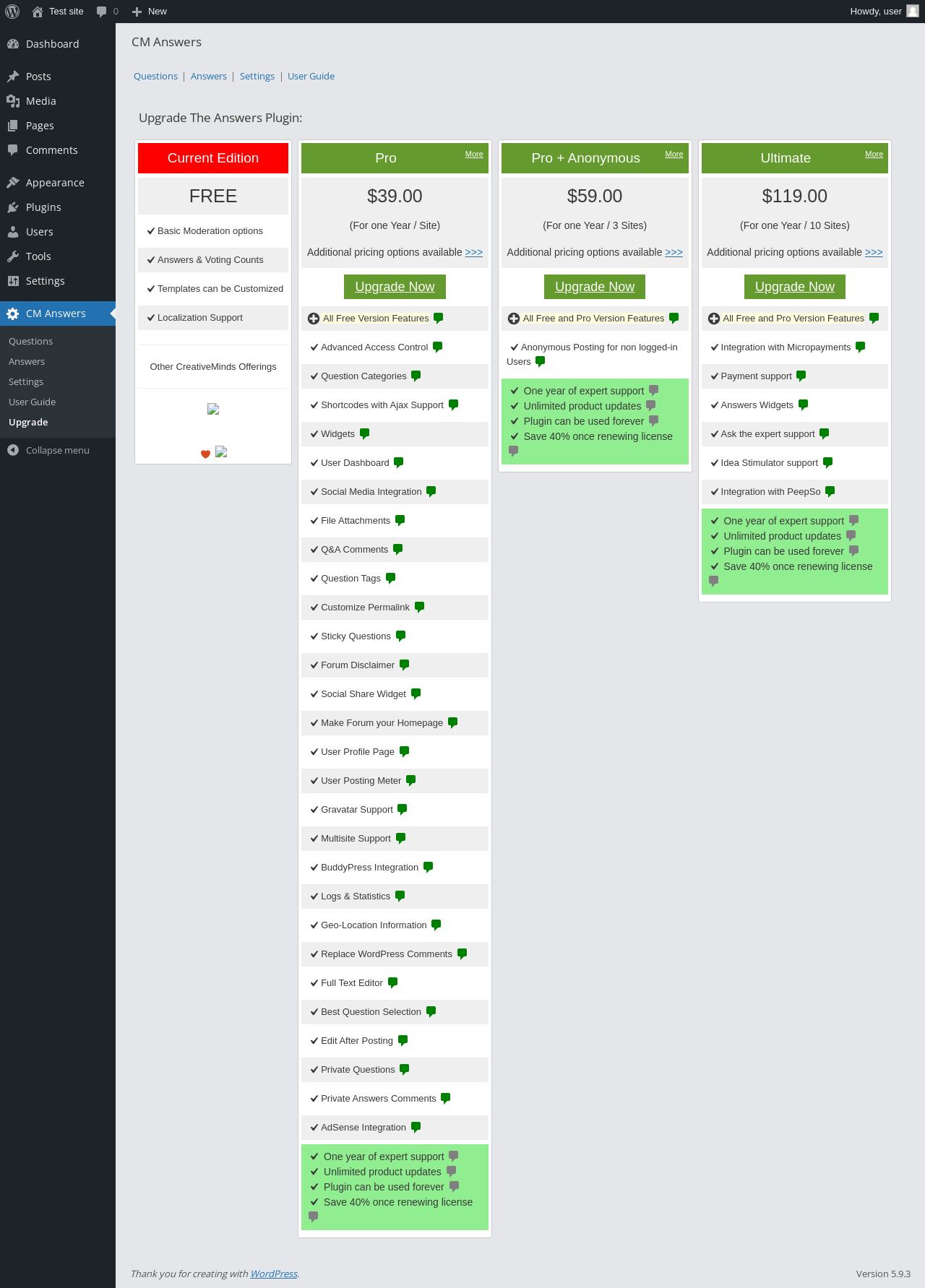Click the Dashboard gauge icon in the sidebar
925x1288 pixels.
coord(13,44)
